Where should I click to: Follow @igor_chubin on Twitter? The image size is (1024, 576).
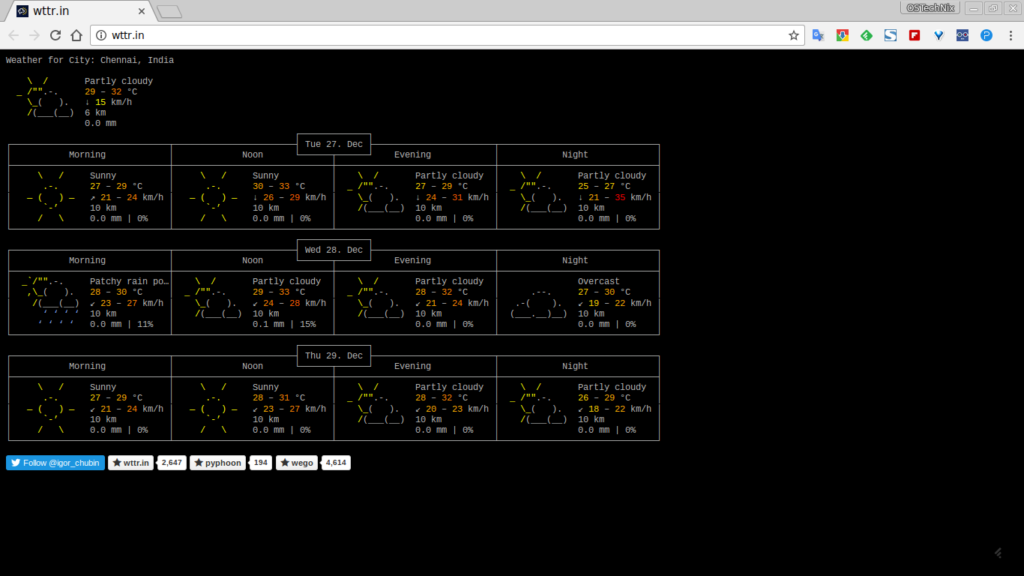tap(55, 463)
